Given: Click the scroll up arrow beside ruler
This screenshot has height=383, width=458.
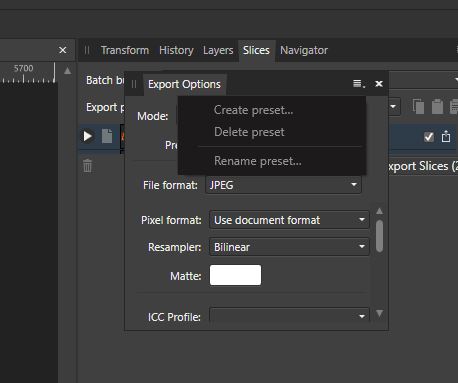Looking at the screenshot, I should coord(68,71).
